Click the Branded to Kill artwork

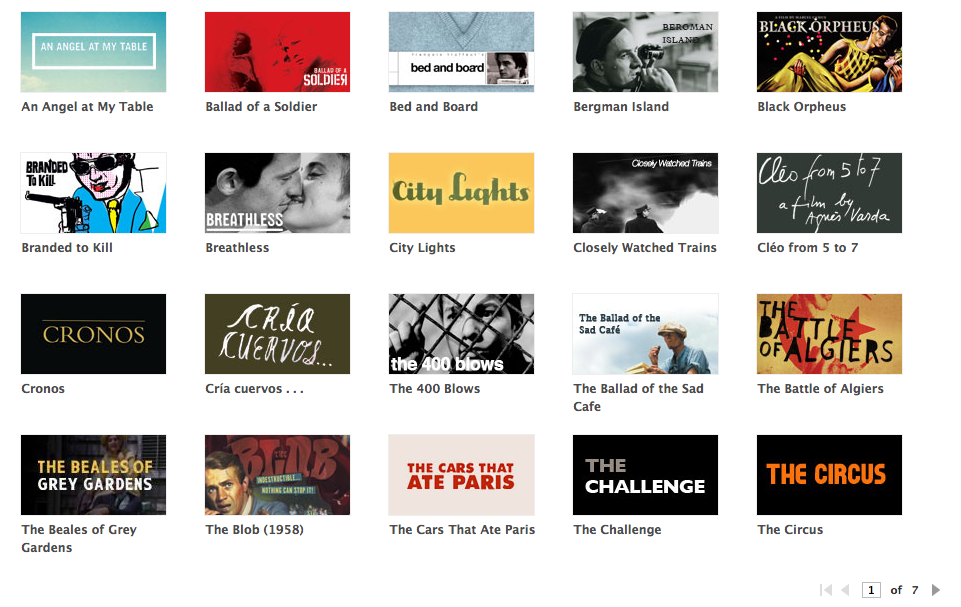tap(93, 193)
